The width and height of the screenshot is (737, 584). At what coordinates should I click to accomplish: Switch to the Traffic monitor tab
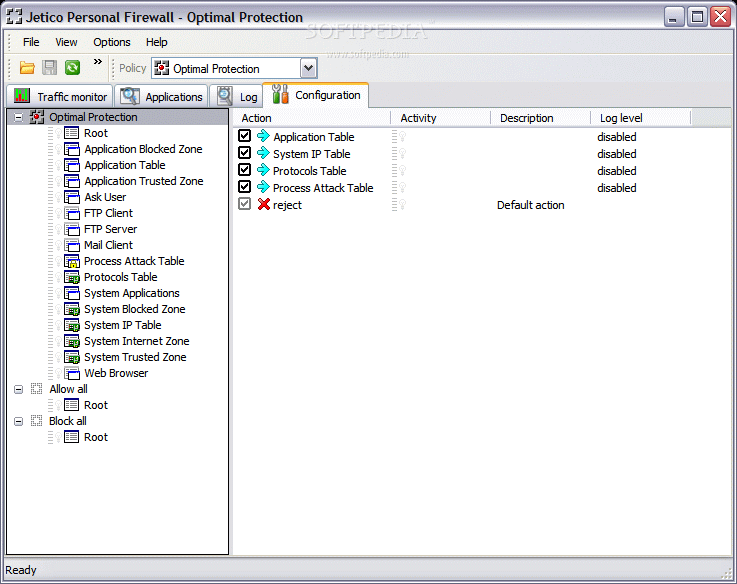tap(60, 96)
